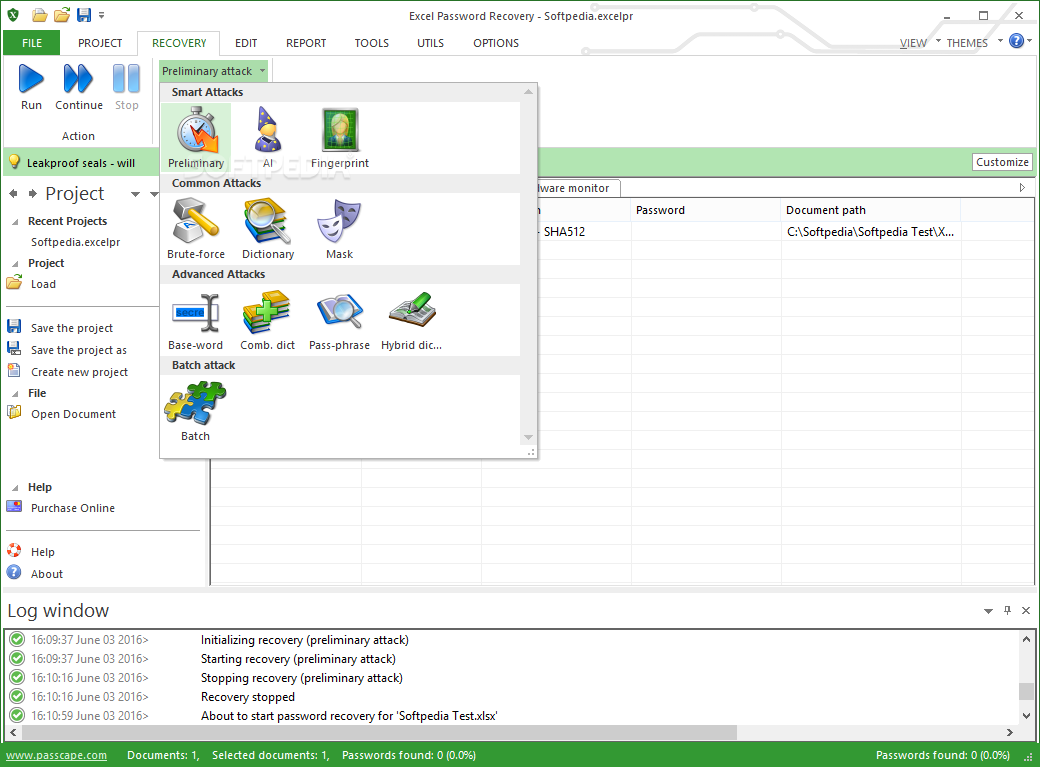Image resolution: width=1040 pixels, height=767 pixels.
Task: Expand the THEMES dropdown arrow
Action: 1000,41
